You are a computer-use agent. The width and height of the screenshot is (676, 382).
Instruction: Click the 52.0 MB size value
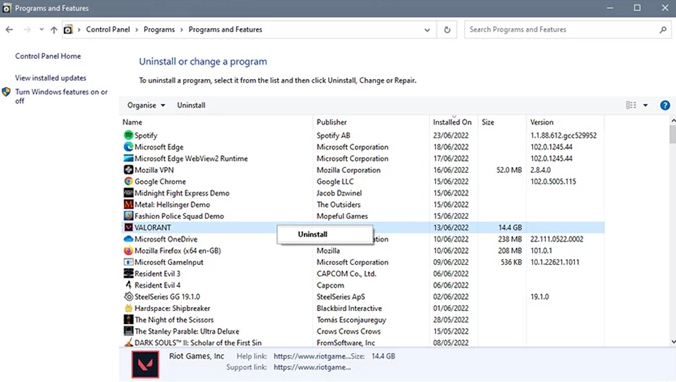point(509,170)
